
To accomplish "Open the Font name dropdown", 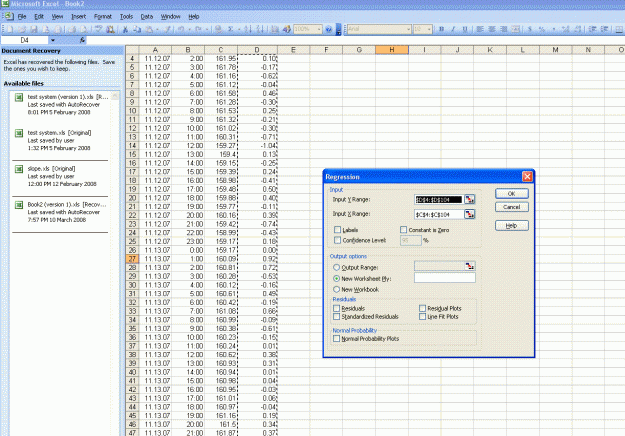I will (409, 29).
